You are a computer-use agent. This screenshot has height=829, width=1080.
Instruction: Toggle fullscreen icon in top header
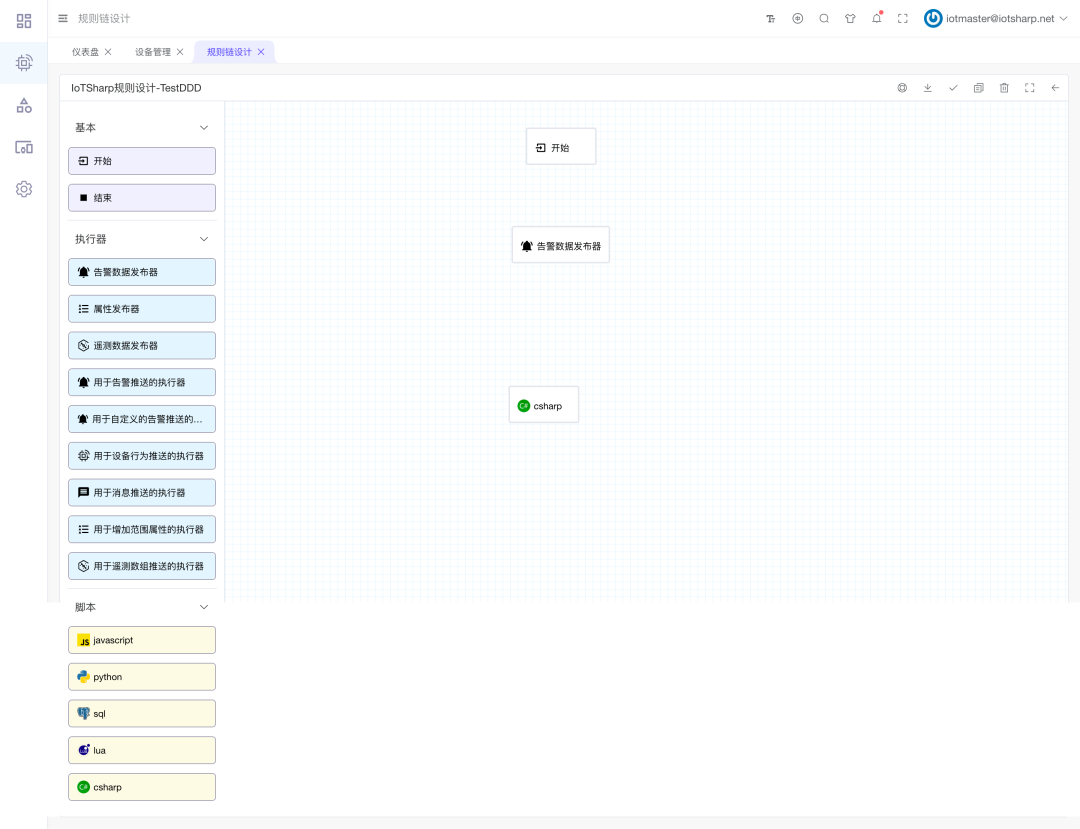pyautogui.click(x=903, y=19)
